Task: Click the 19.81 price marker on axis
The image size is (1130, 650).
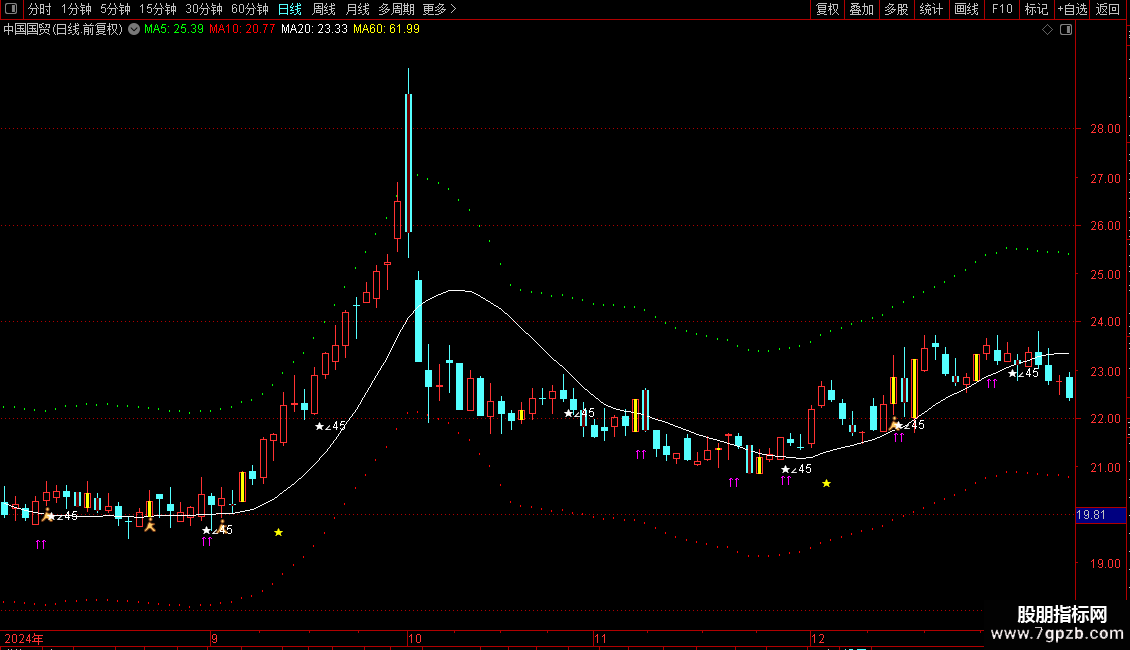Action: coord(1100,515)
